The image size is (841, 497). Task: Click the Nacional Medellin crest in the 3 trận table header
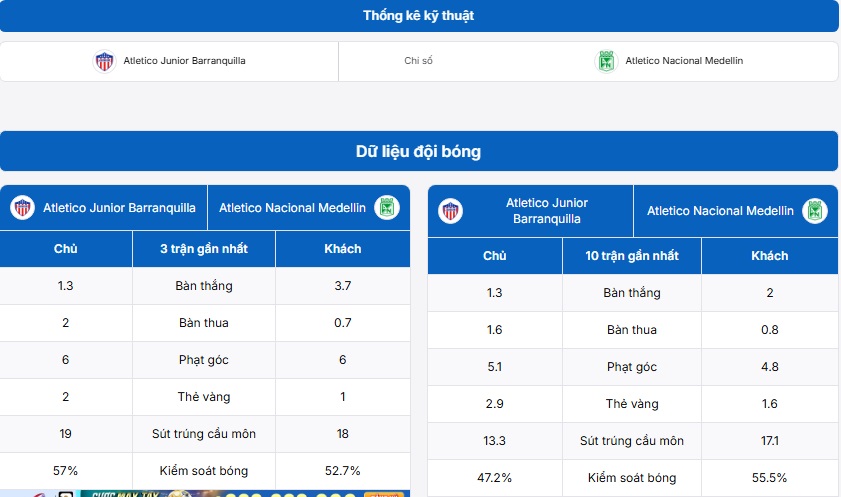click(x=387, y=207)
